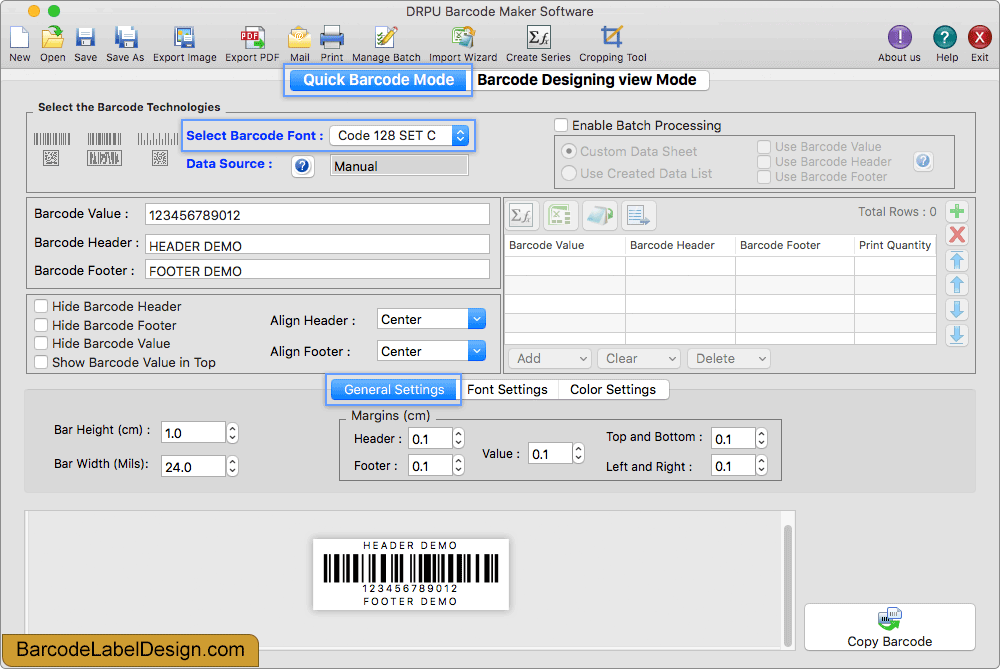Check Use Barcode Value
Viewport: 1000px width, 669px height.
click(764, 147)
